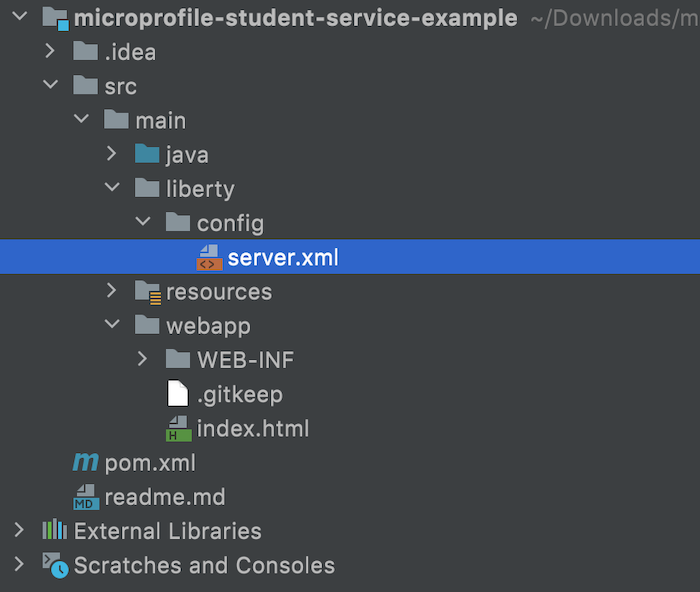This screenshot has width=700, height=592.
Task: Collapse the liberty folder arrow
Action: tap(112, 187)
